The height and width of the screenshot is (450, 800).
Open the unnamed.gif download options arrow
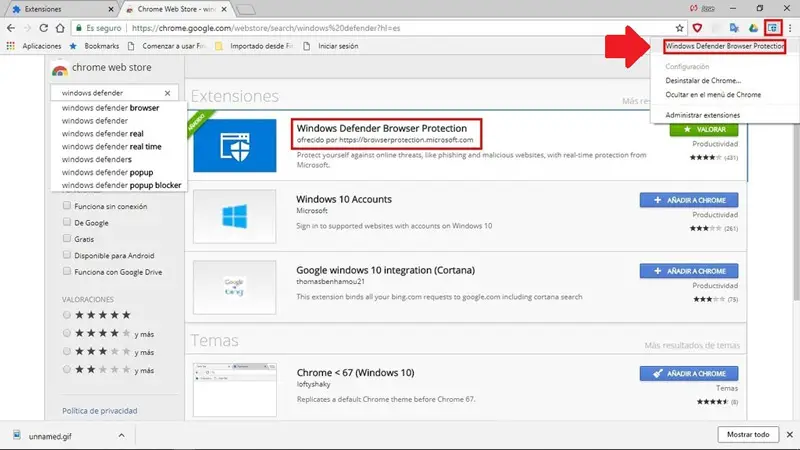(121, 435)
